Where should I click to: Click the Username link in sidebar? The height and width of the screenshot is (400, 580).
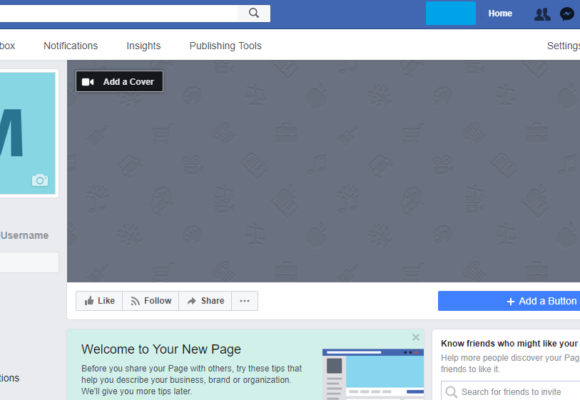pos(24,235)
